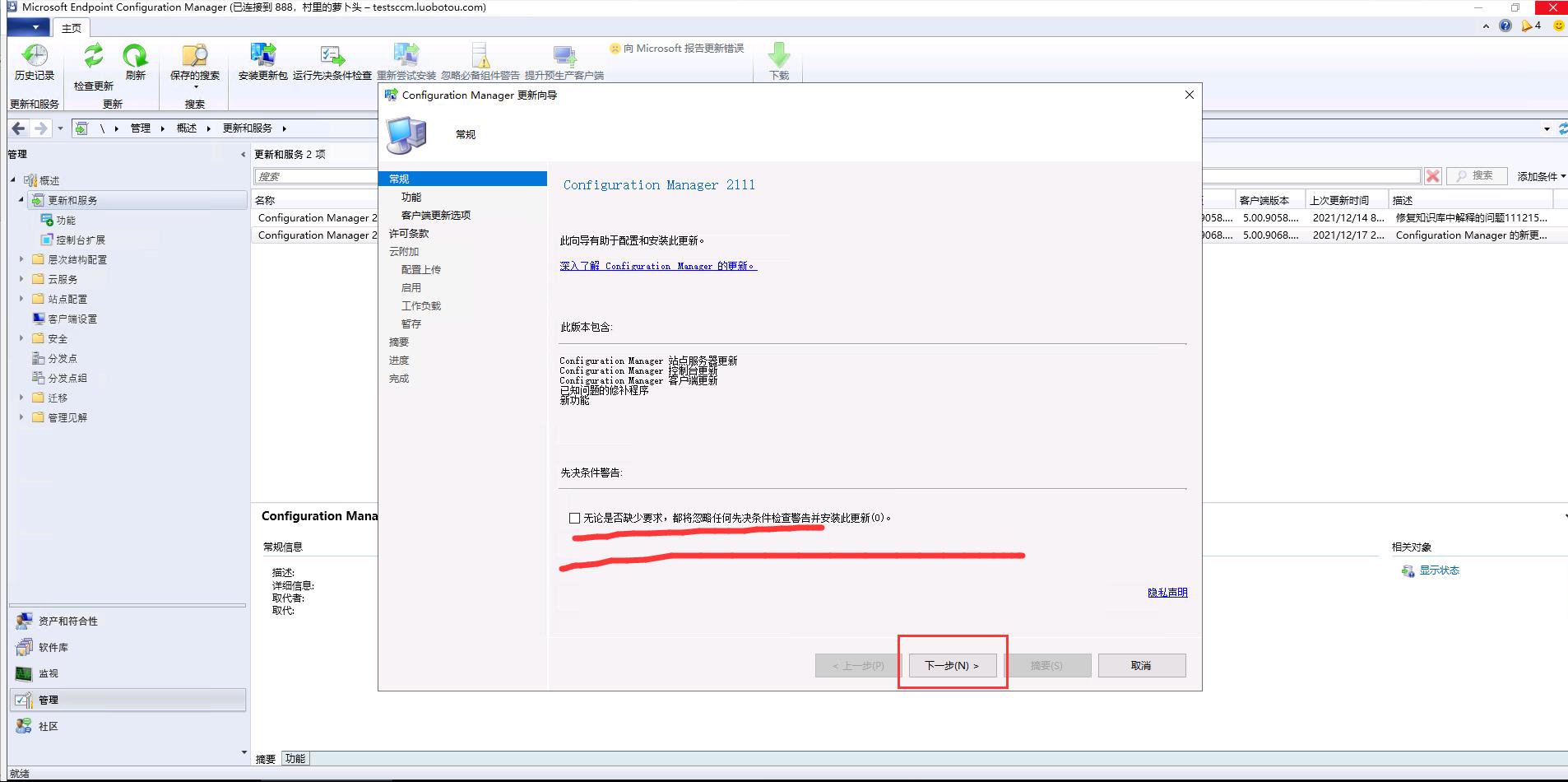
Task: Click 更新和服务 in breadcrumb path
Action: click(x=248, y=128)
